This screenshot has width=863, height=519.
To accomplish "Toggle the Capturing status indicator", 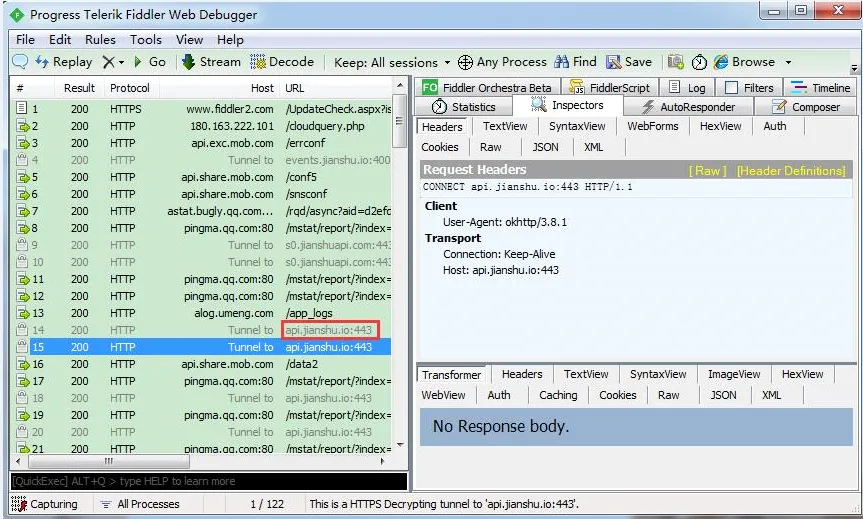I will click(46, 504).
